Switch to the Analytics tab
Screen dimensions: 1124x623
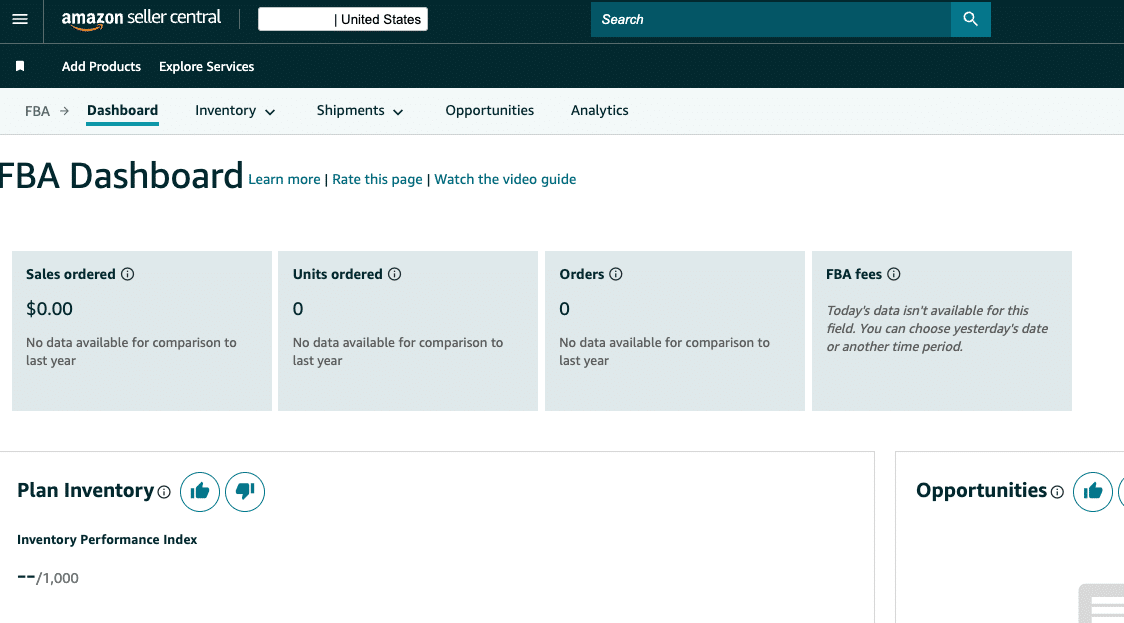[599, 111]
